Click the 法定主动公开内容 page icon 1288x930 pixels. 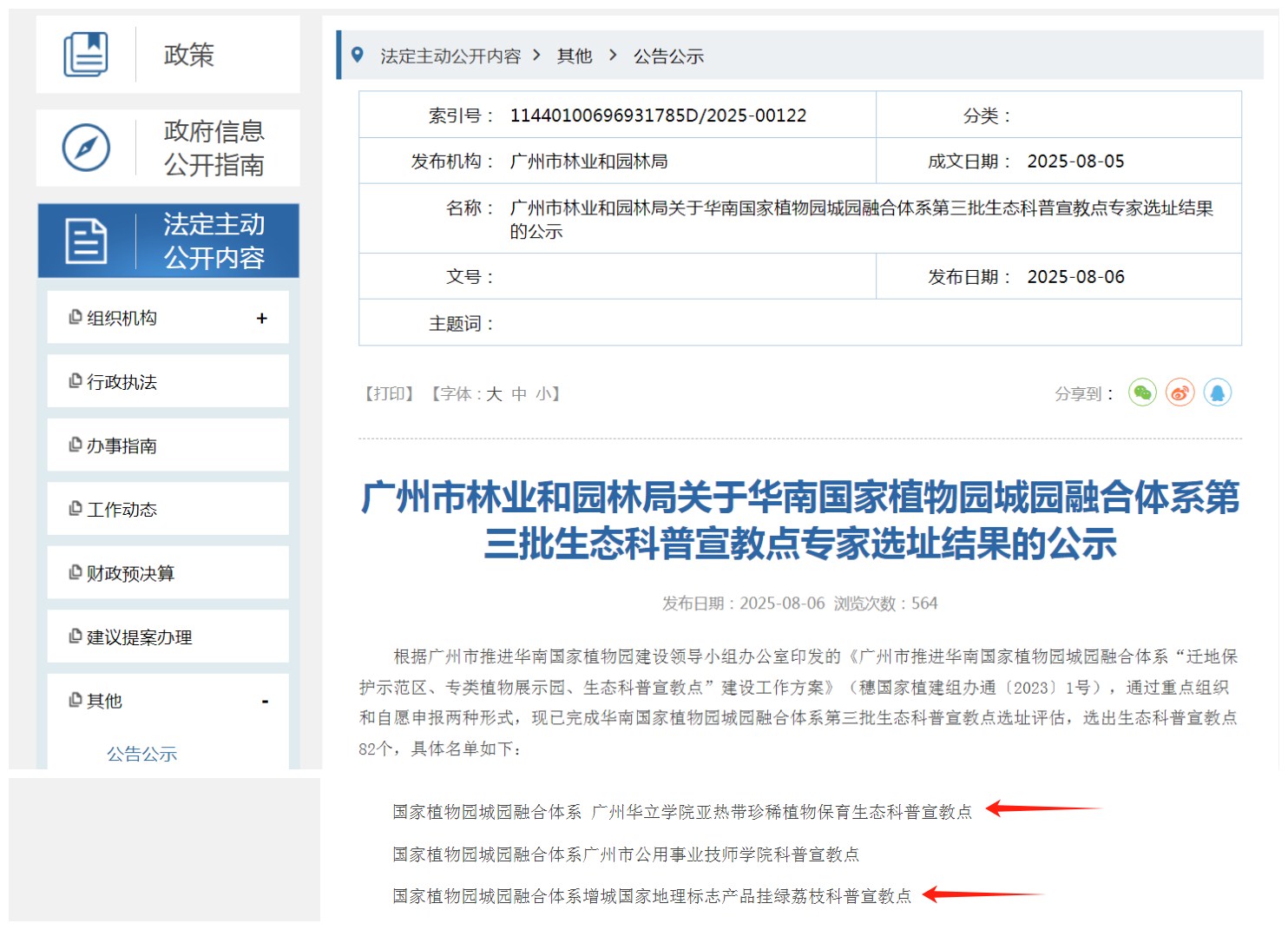coord(86,241)
